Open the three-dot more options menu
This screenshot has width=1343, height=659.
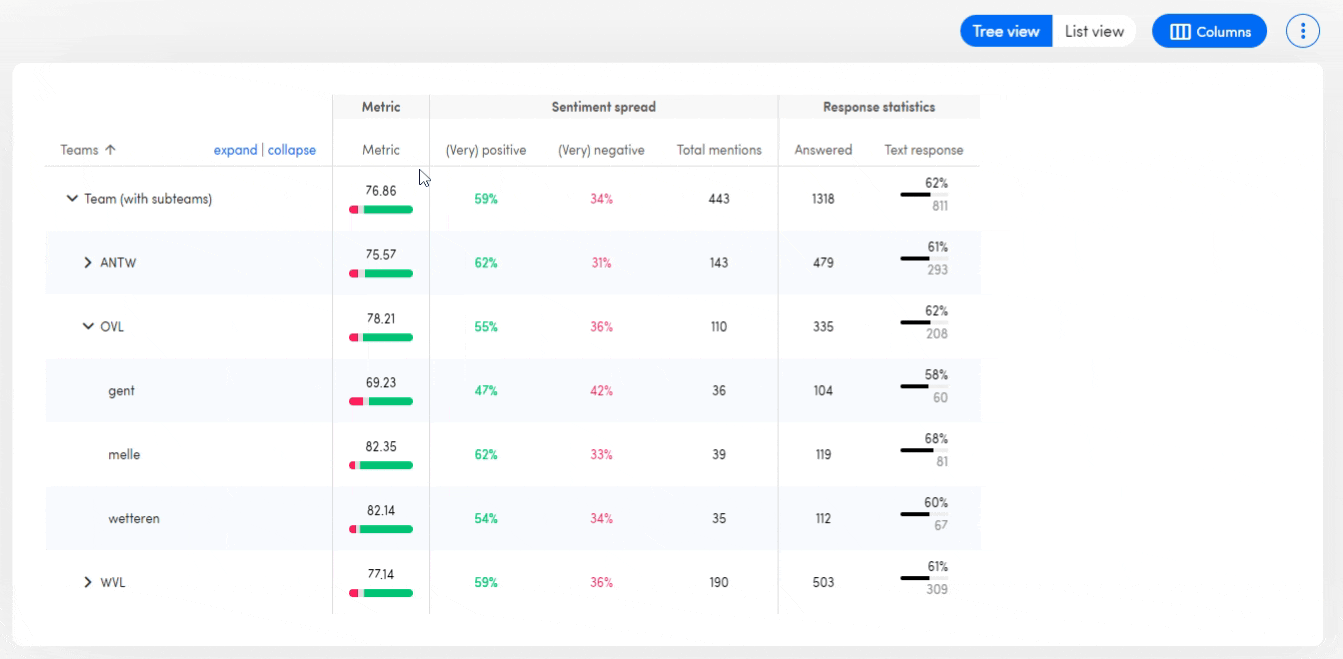tap(1302, 31)
